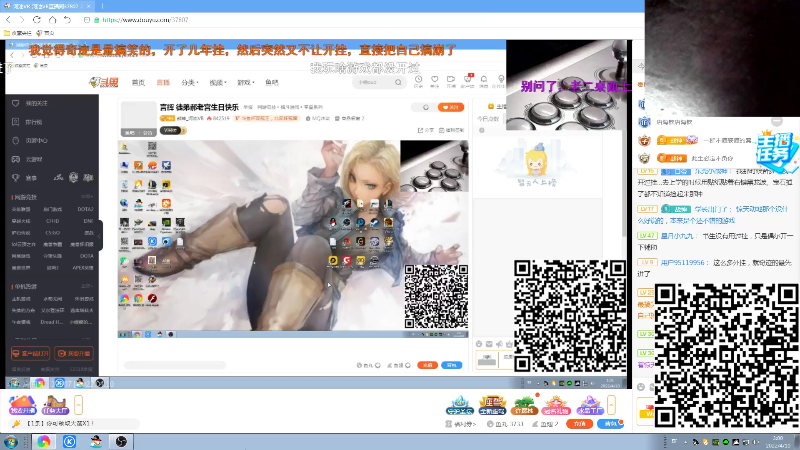Open the DOTA2 category link

coord(85,209)
